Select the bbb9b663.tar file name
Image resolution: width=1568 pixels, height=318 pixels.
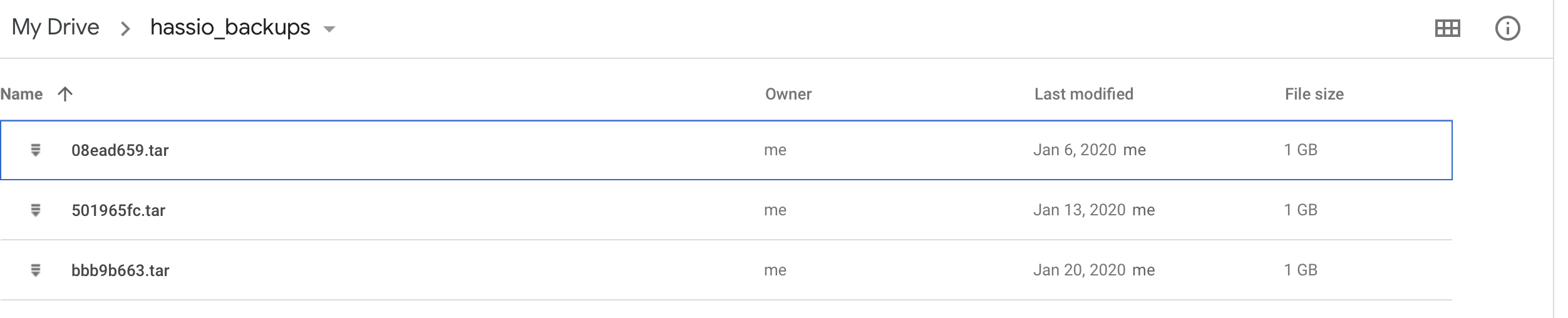(120, 270)
